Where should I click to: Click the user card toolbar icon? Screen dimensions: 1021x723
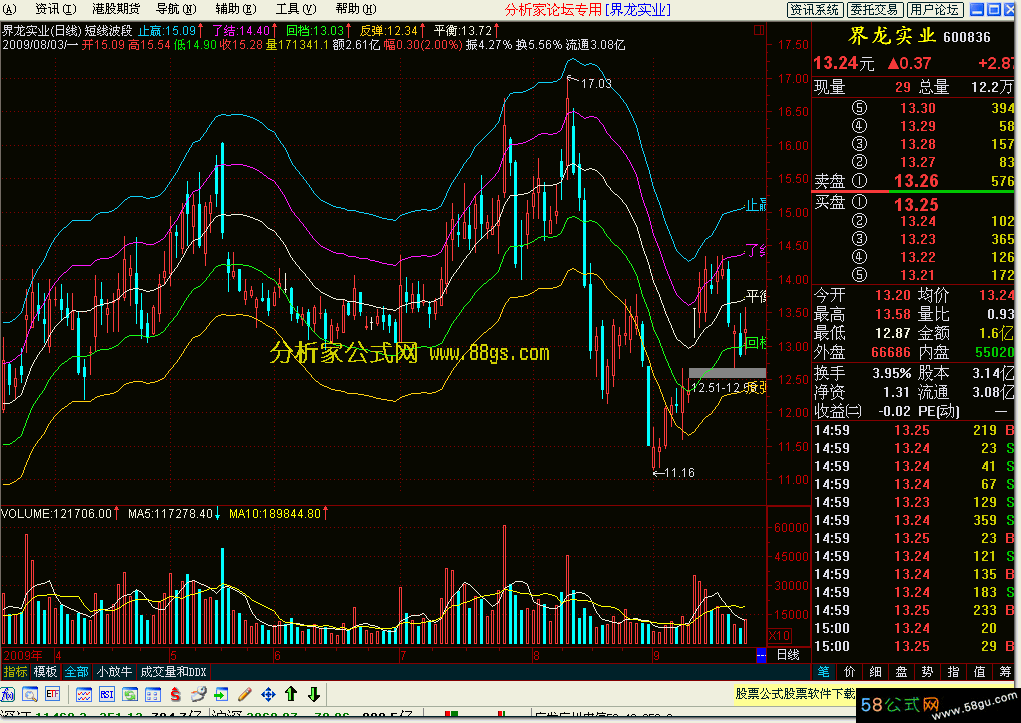(x=199, y=694)
